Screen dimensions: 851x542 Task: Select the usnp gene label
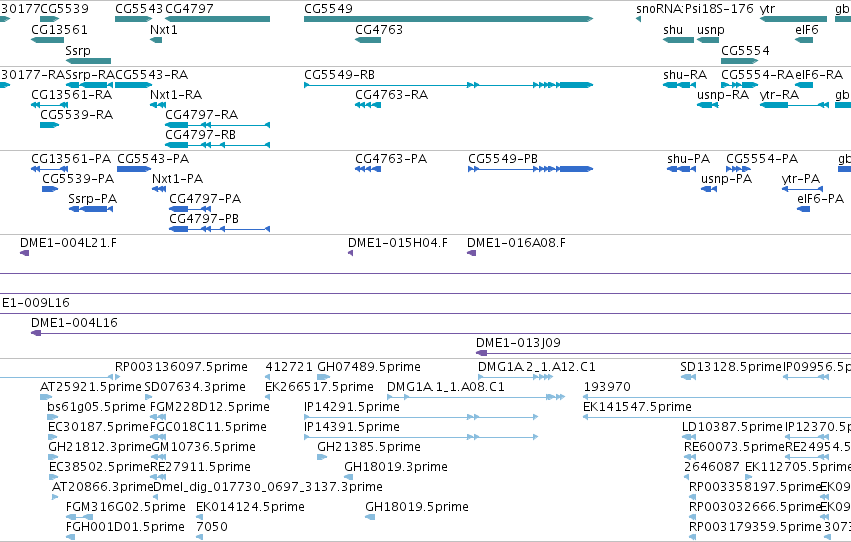coord(710,30)
